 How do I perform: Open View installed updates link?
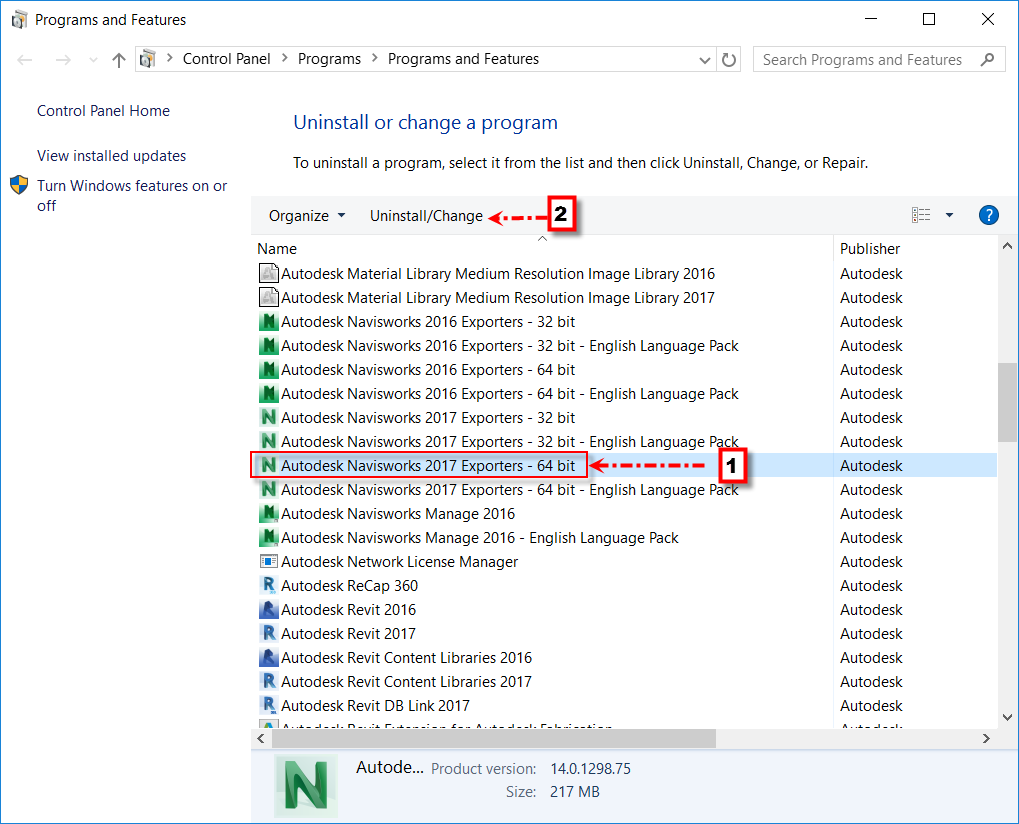click(111, 156)
